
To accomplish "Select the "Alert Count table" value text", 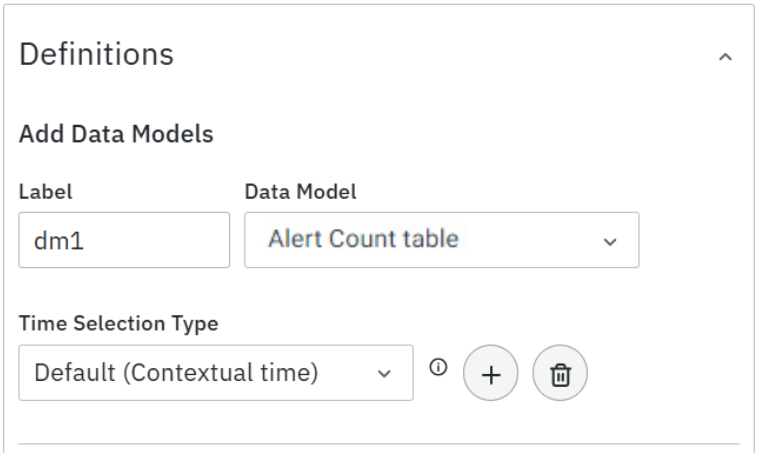I will click(363, 239).
